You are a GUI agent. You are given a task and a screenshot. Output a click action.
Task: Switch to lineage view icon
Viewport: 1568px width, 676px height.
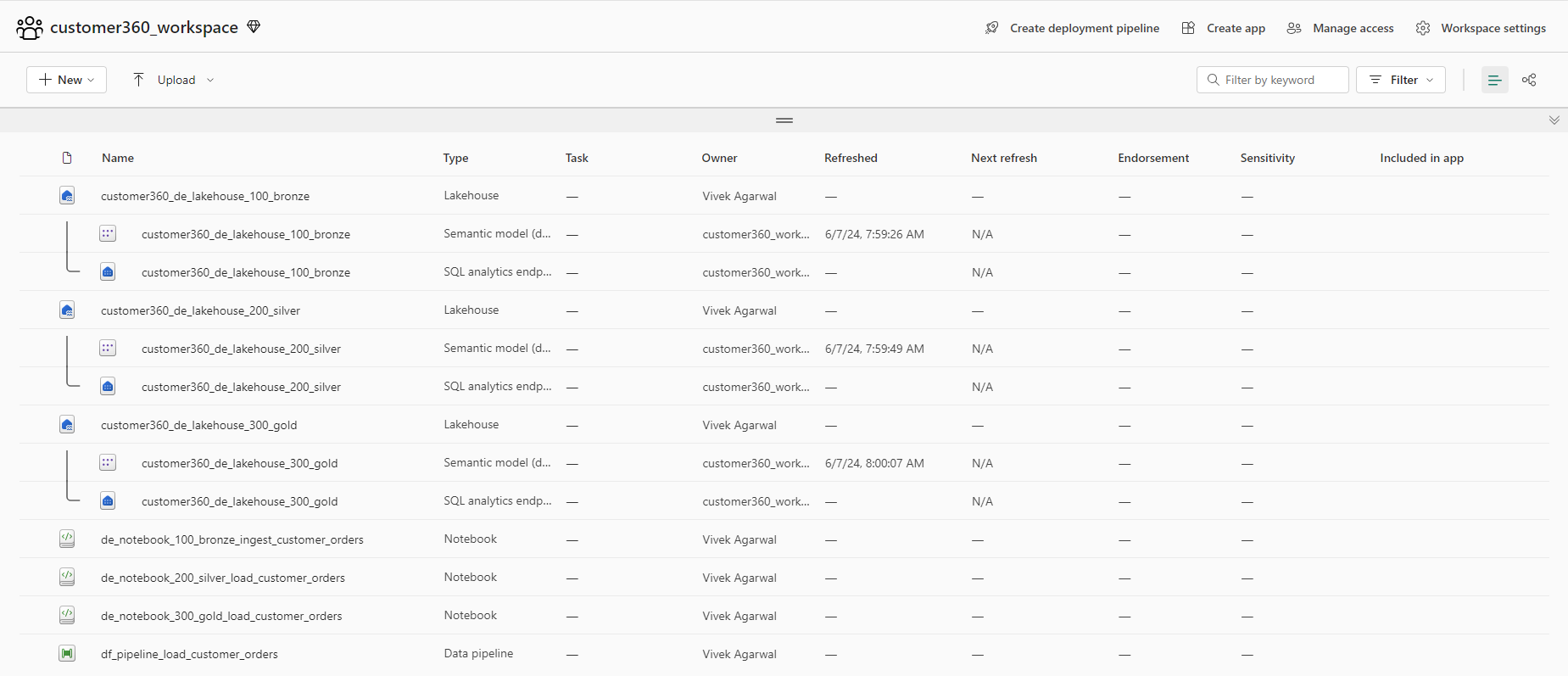(x=1529, y=80)
